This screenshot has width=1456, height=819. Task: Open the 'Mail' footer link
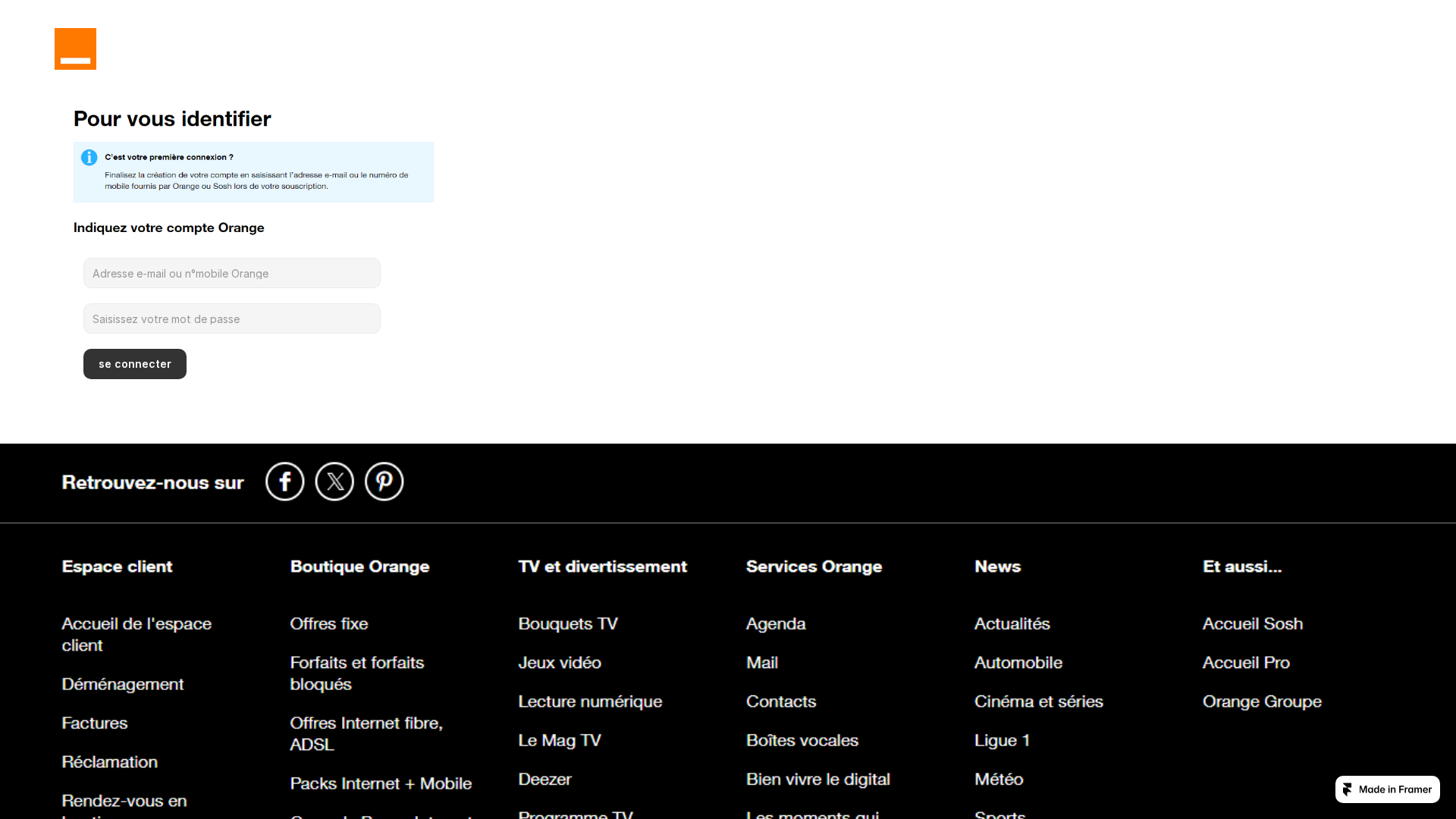(x=762, y=663)
